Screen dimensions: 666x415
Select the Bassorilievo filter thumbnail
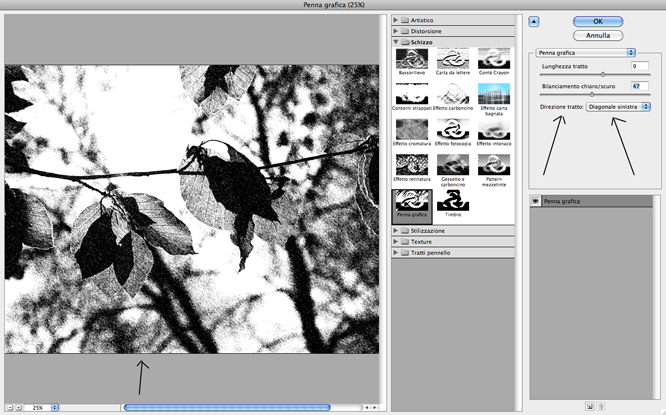(412, 59)
